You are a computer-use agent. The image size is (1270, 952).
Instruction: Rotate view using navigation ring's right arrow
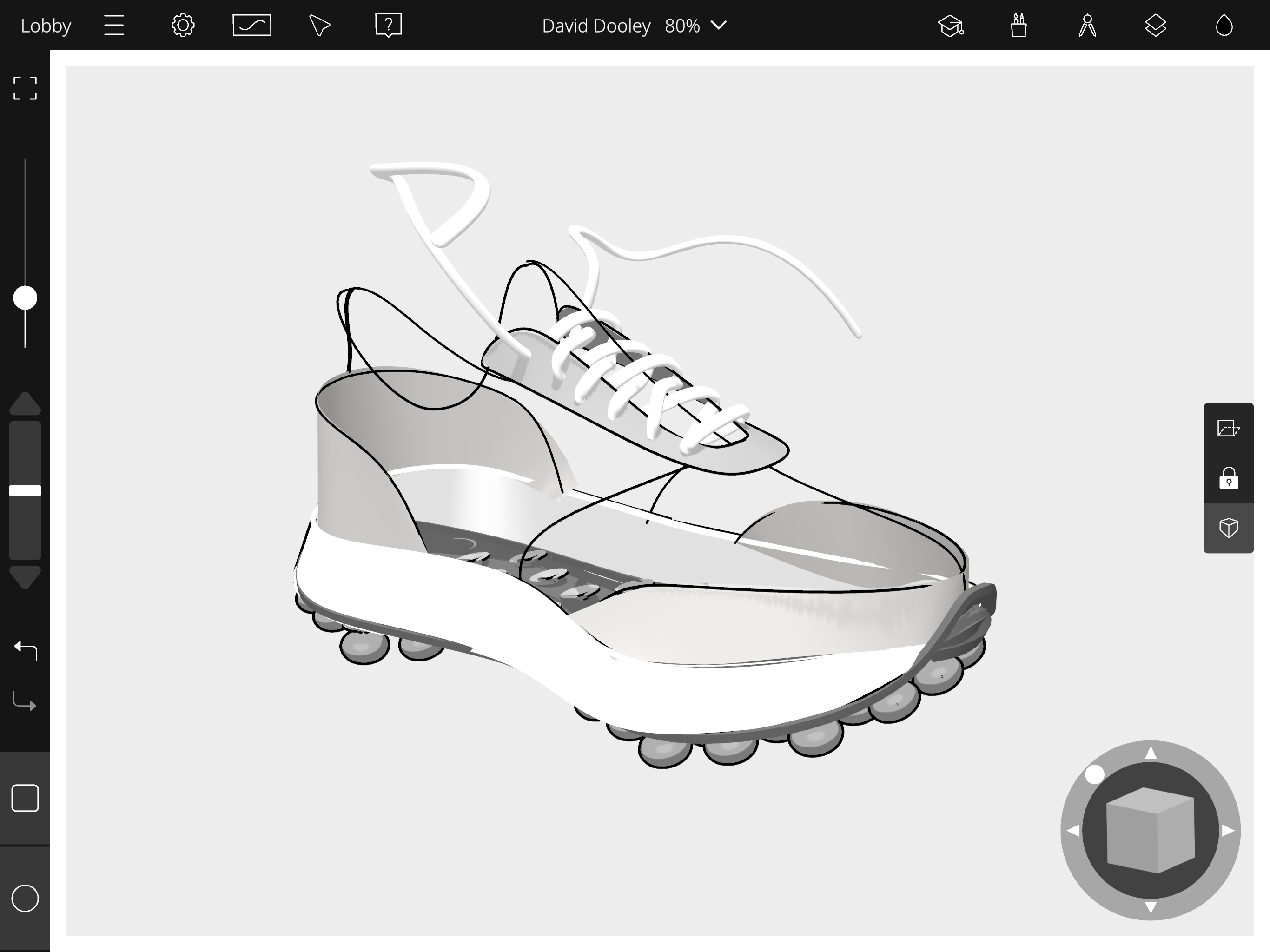click(1228, 830)
